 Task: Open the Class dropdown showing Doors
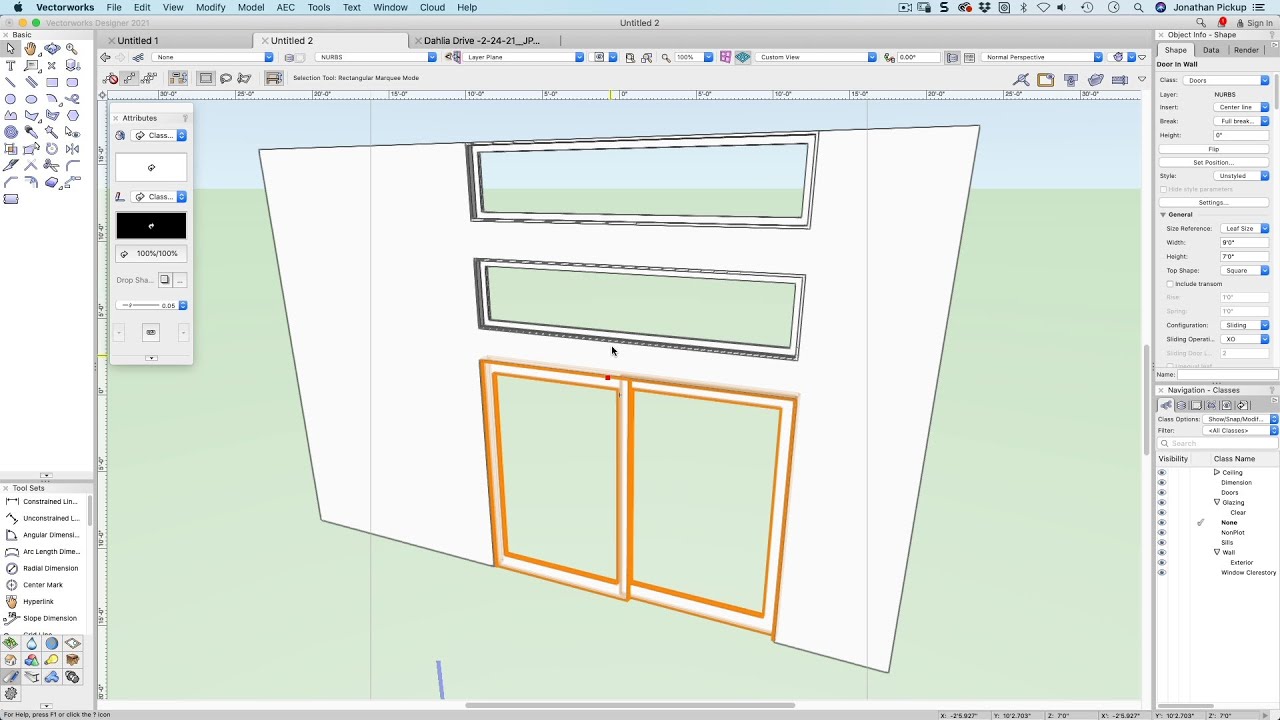(x=1226, y=80)
